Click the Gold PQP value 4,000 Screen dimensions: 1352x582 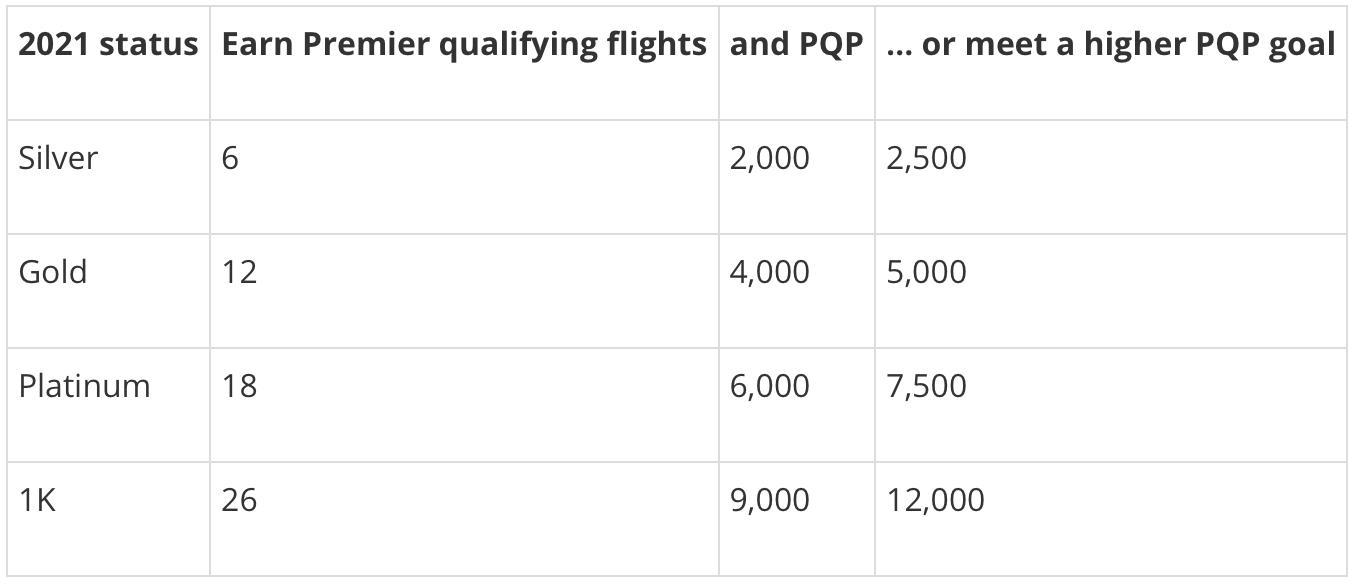770,272
